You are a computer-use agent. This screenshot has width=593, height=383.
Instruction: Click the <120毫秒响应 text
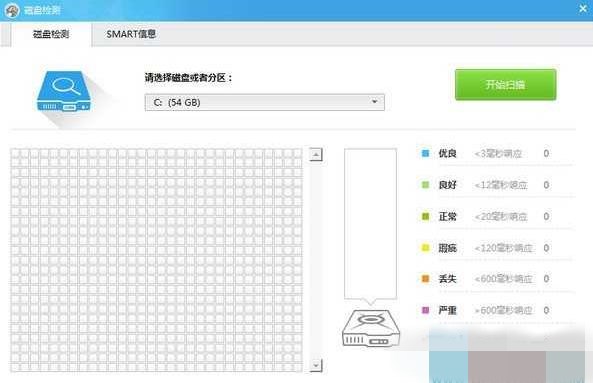click(x=503, y=248)
